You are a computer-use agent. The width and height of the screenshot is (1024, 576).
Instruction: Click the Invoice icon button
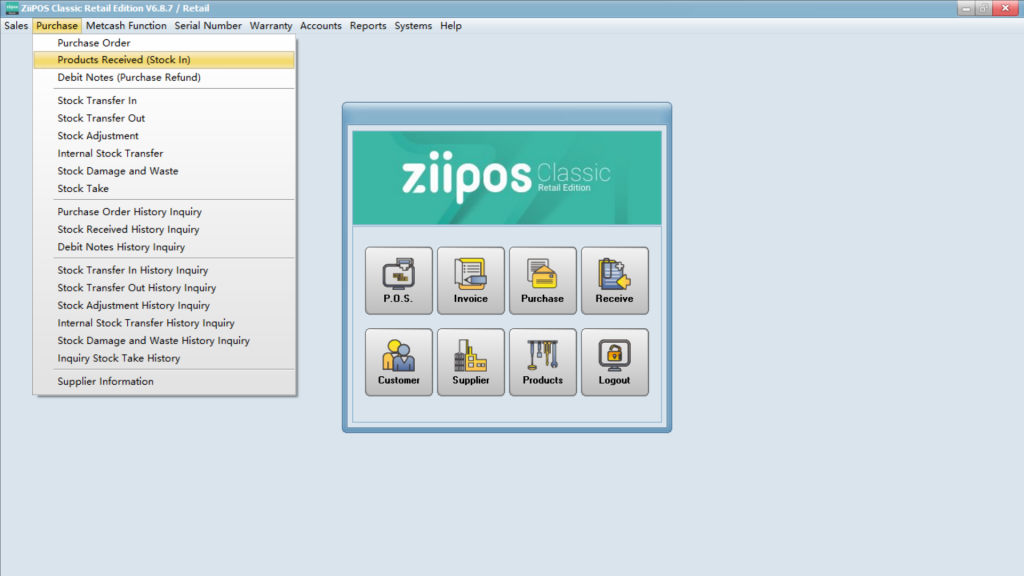[x=470, y=280]
